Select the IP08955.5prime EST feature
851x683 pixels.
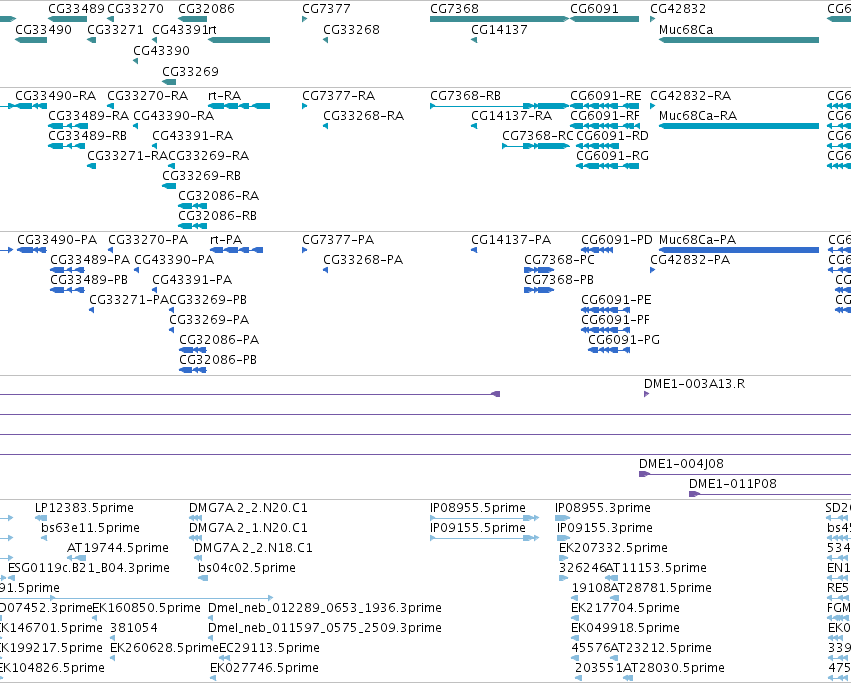485,518
